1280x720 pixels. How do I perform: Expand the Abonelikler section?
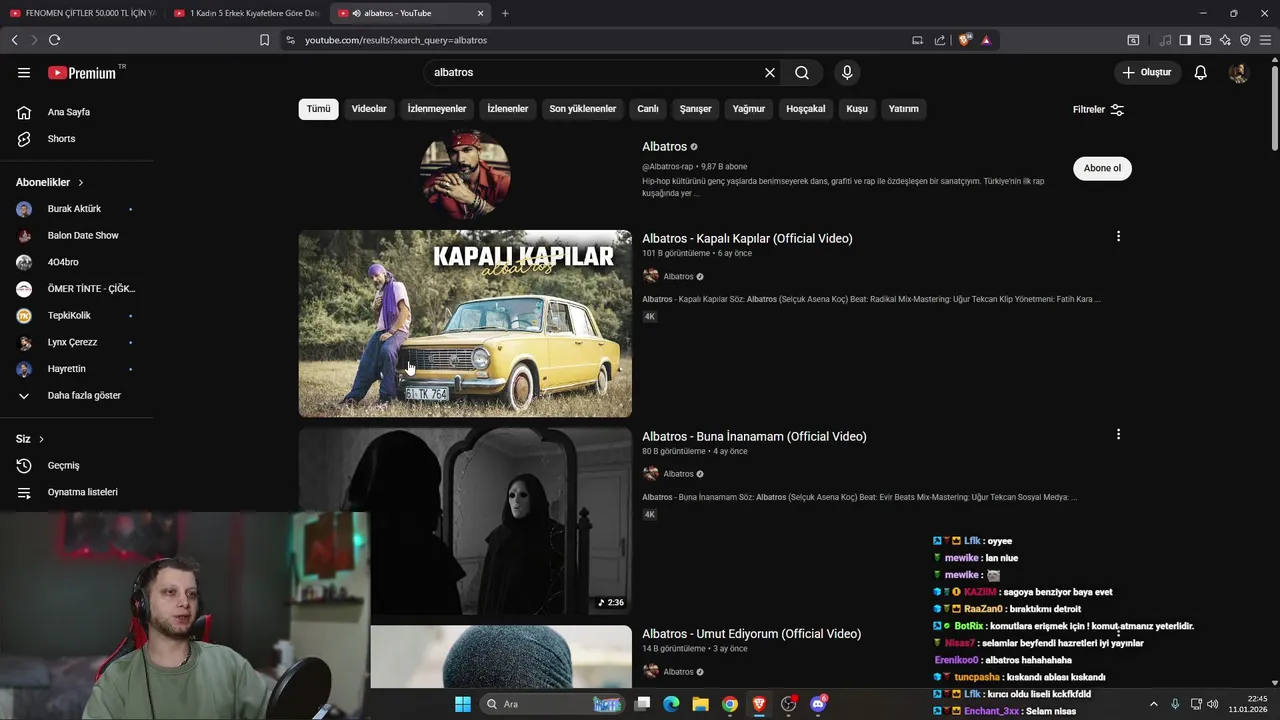(x=50, y=183)
